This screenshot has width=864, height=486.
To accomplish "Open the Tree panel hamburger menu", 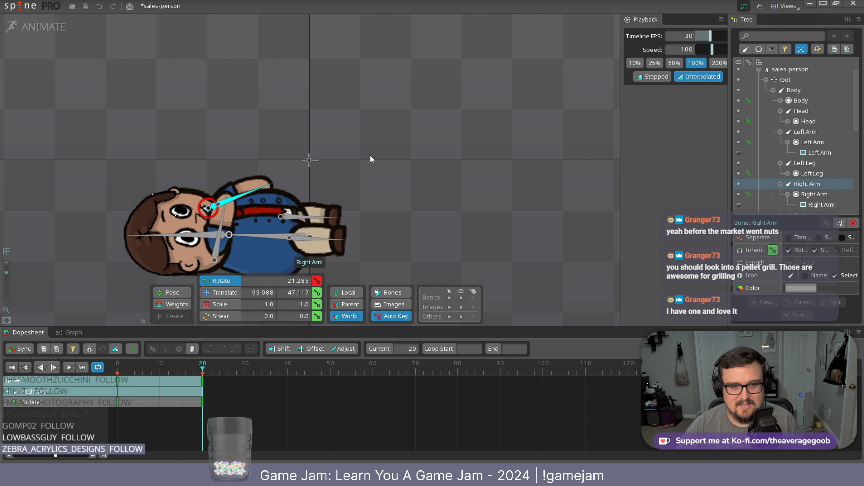I will pos(858,19).
